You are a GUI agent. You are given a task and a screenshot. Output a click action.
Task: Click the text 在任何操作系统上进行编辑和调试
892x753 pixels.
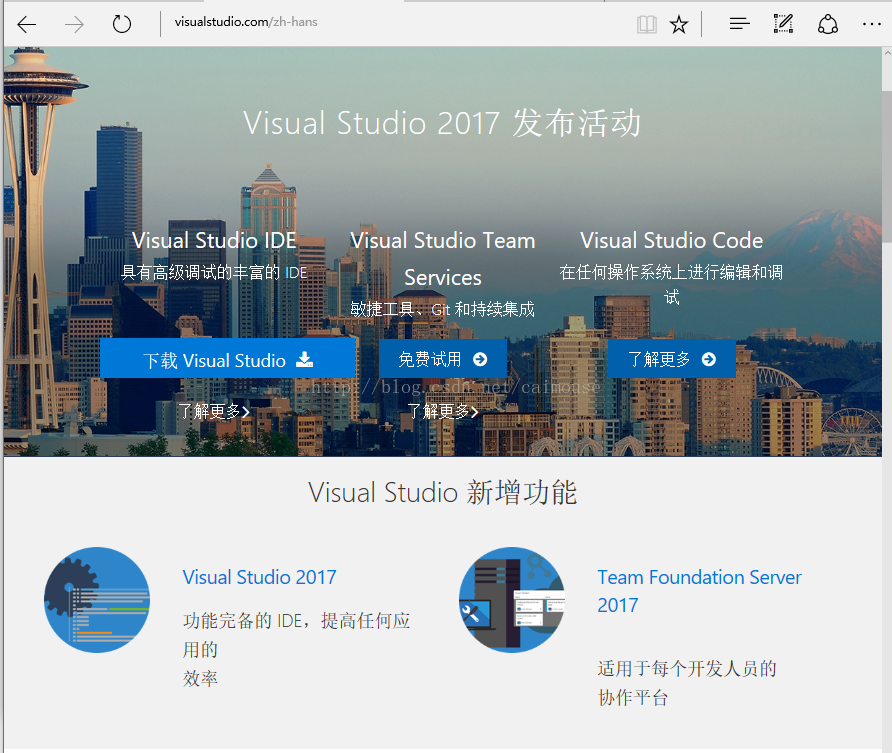pyautogui.click(x=672, y=284)
